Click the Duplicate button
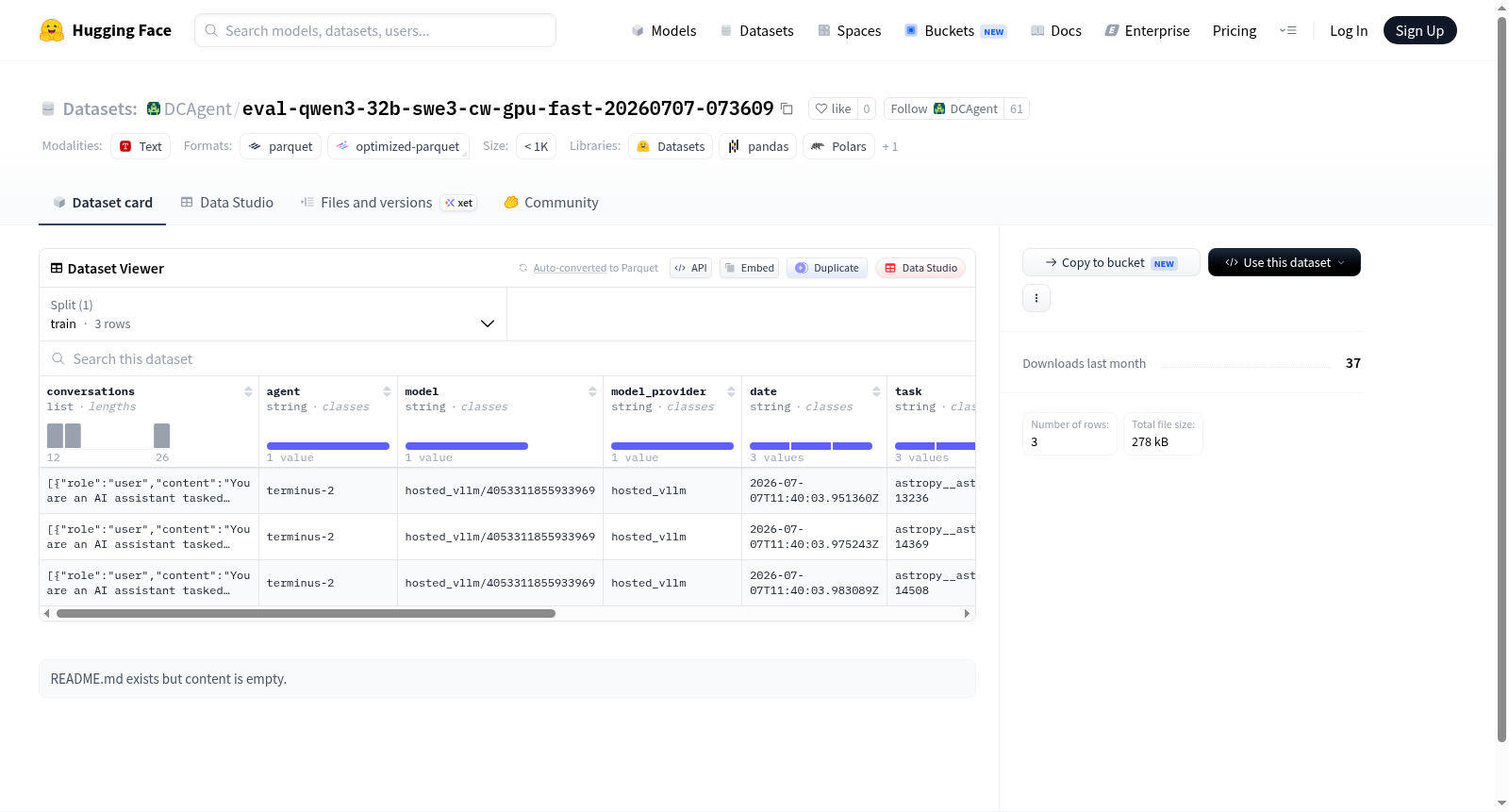This screenshot has height=812, width=1509. (x=827, y=268)
